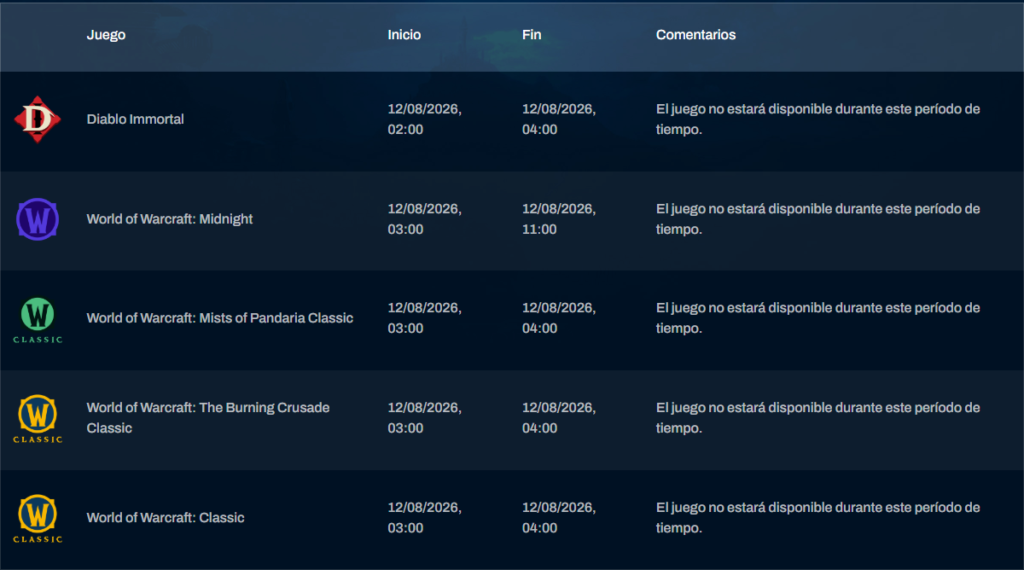The width and height of the screenshot is (1024, 570).
Task: Click World of Warcraft: The Burning Crusade Classic text
Action: click(x=208, y=418)
